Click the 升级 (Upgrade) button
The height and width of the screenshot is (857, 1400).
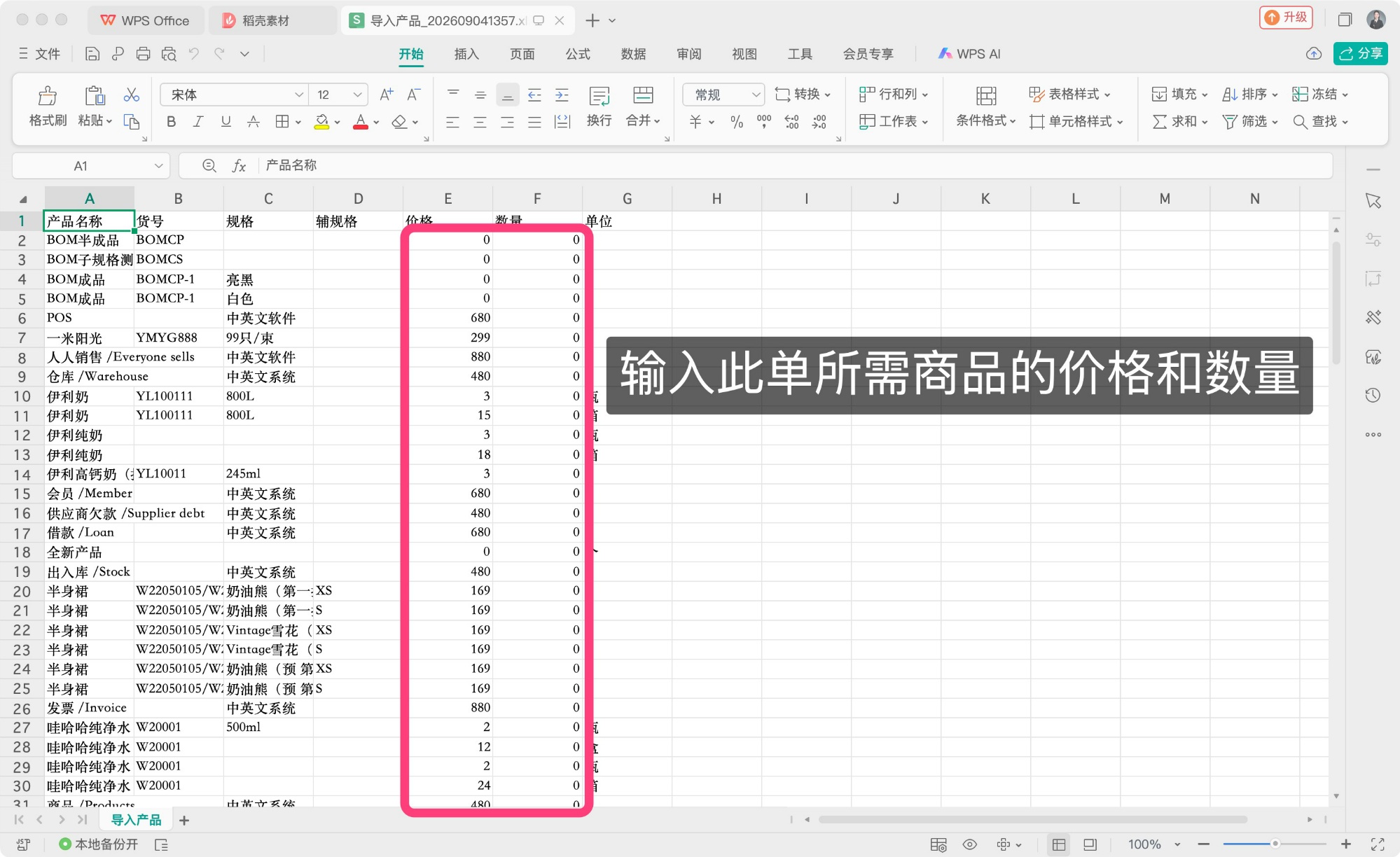click(1287, 18)
